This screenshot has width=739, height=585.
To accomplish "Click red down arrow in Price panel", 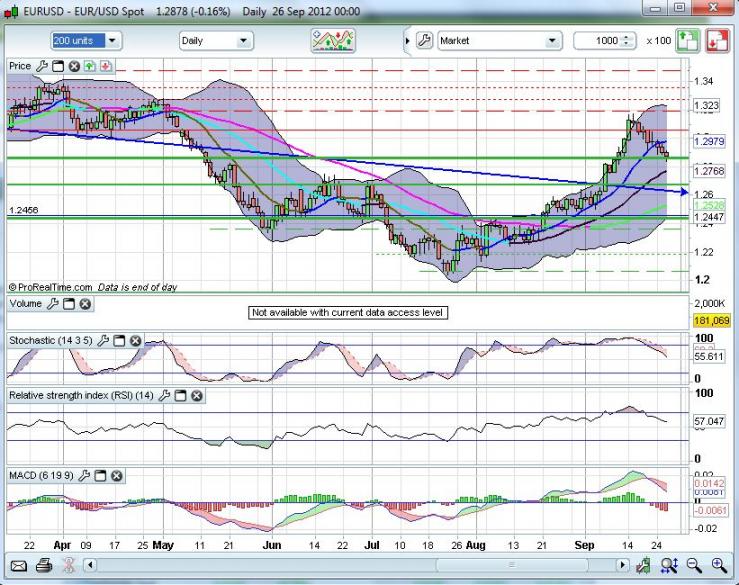I will click(x=106, y=66).
